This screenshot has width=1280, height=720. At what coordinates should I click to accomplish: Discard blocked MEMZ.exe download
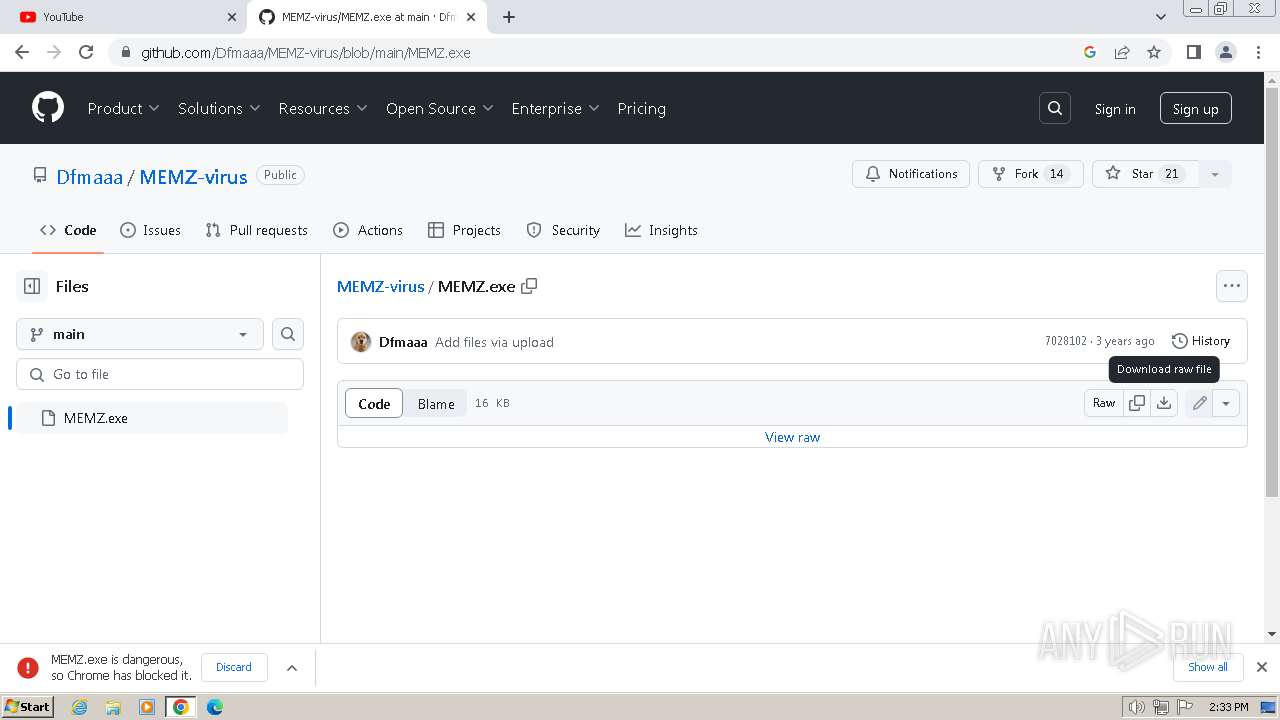[x=234, y=667]
